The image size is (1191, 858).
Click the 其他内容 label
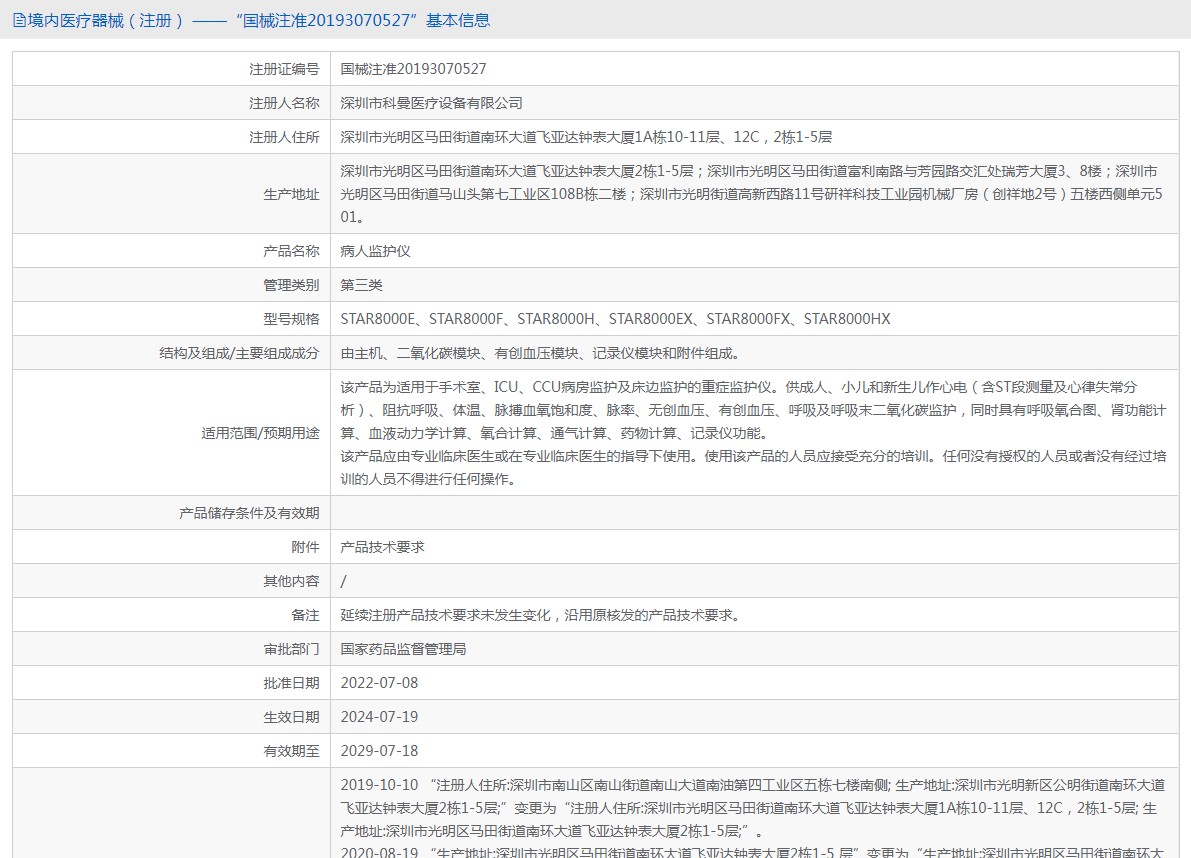tap(291, 582)
